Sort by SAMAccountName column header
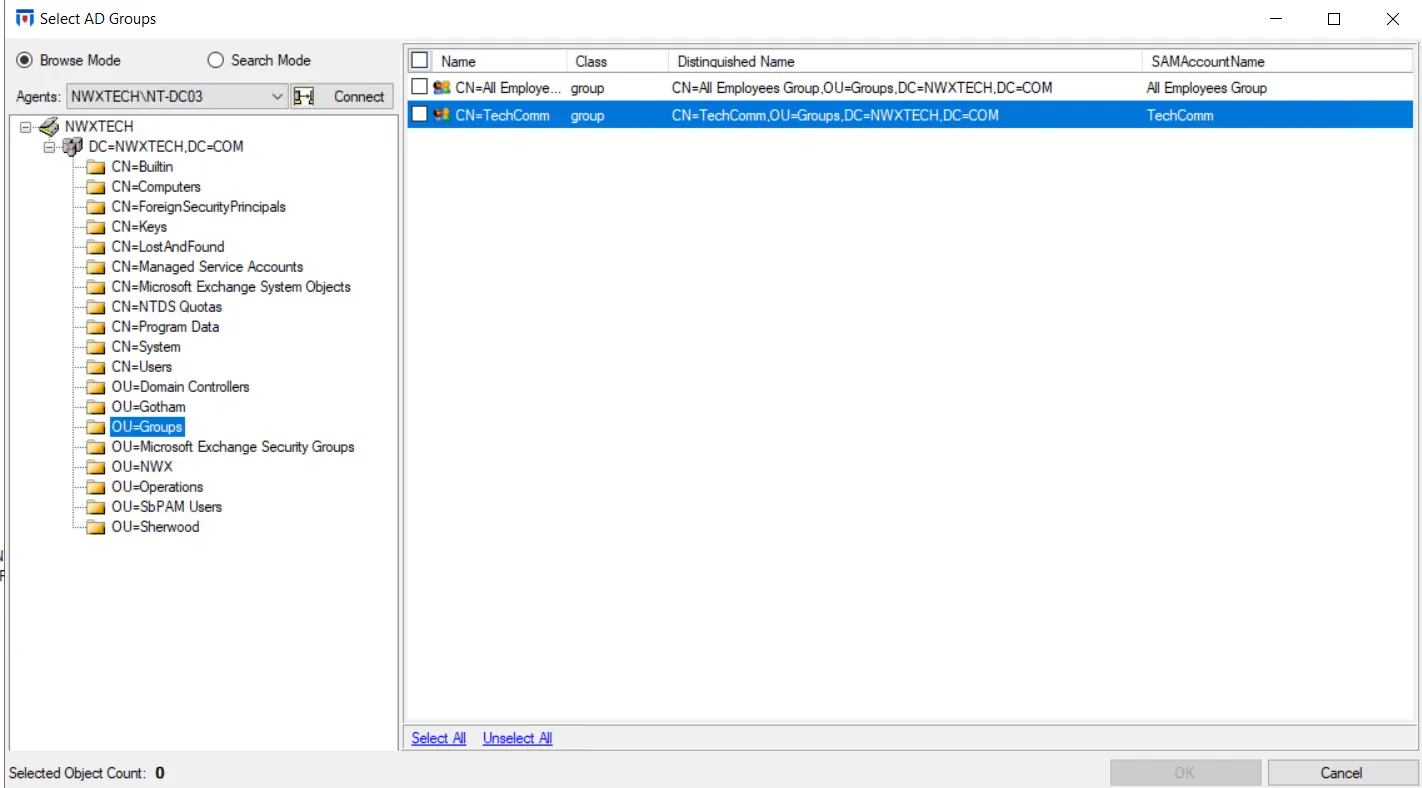Screen dimensions: 1422x788 1277,61
